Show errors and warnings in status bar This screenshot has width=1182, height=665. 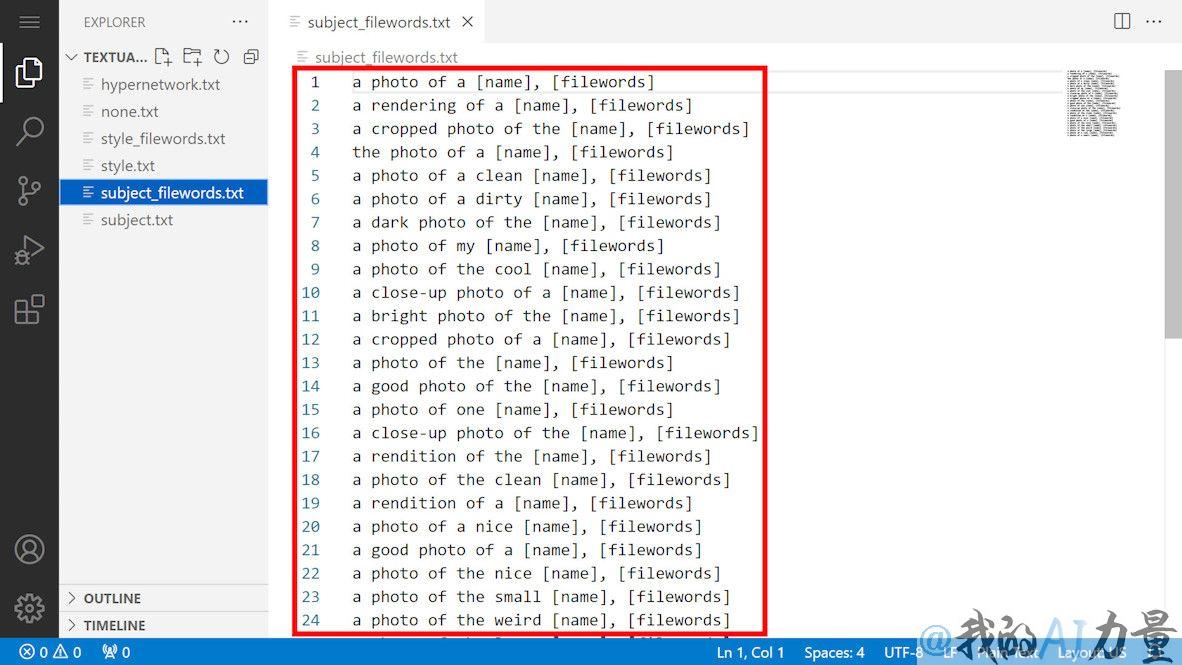pyautogui.click(x=51, y=651)
